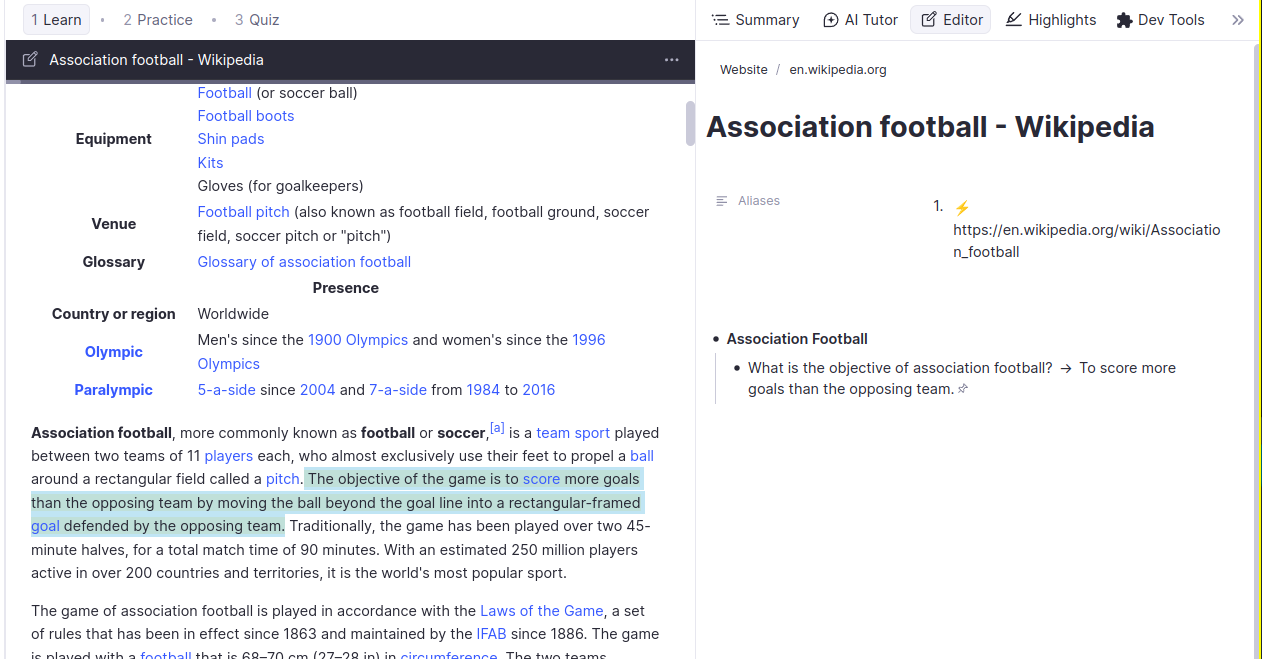The height and width of the screenshot is (659, 1262).
Task: Open the Highlights panel
Action: (x=1050, y=20)
